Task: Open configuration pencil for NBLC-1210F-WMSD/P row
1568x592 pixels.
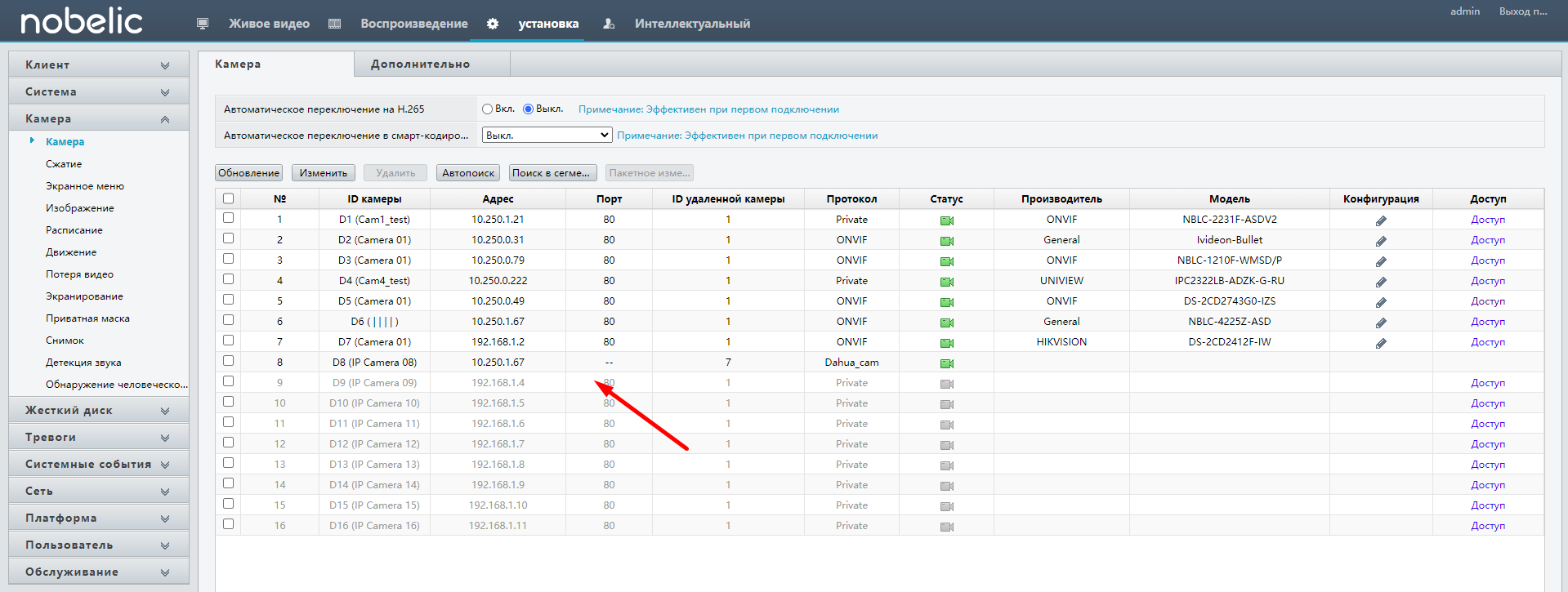Action: 1381,261
